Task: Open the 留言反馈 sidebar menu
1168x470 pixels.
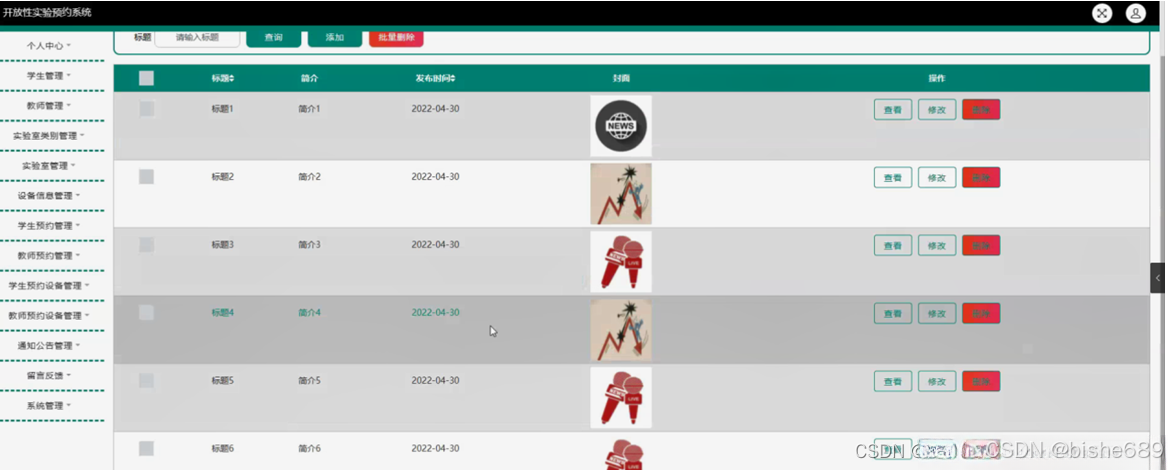Action: click(49, 375)
